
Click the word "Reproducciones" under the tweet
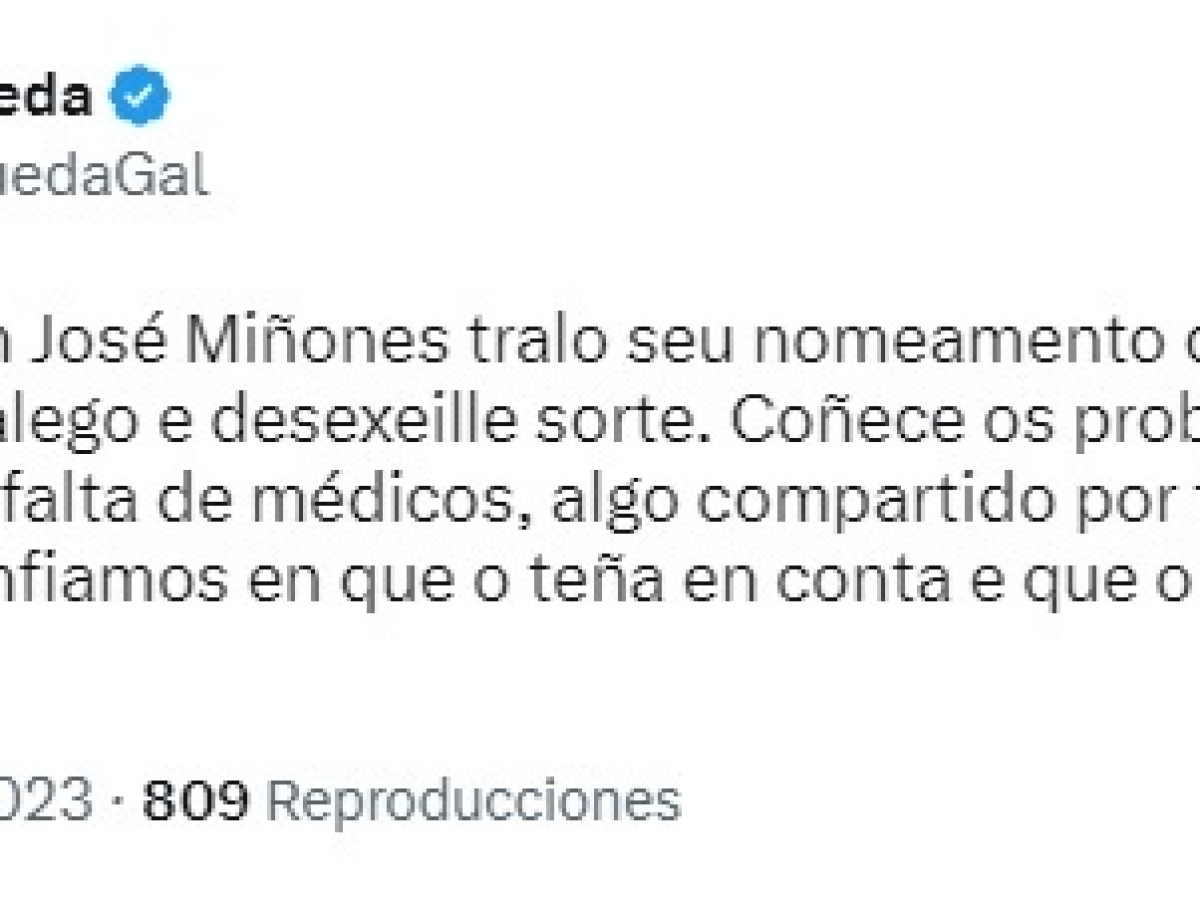click(476, 800)
